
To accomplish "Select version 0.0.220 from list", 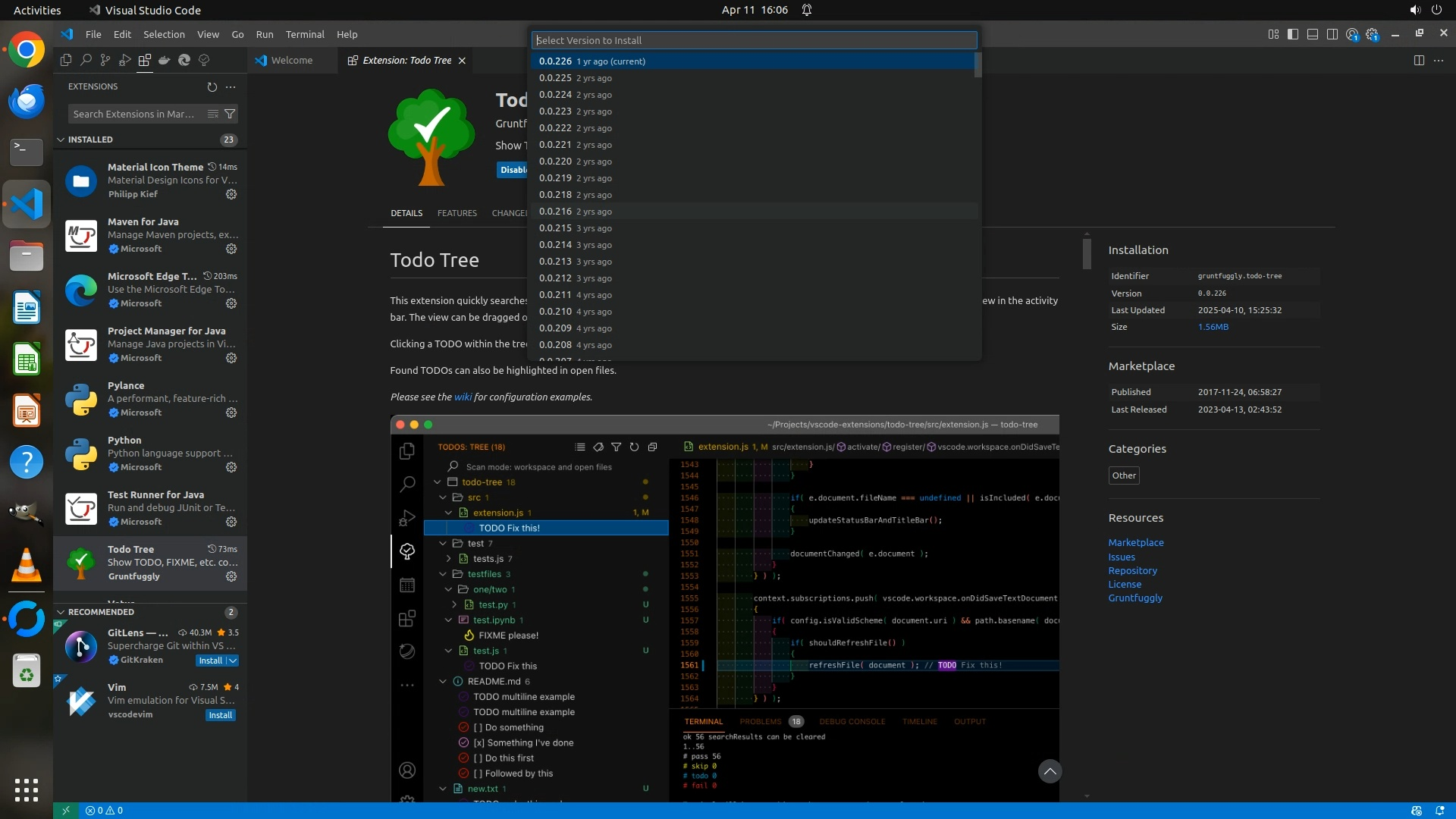I will point(555,162).
